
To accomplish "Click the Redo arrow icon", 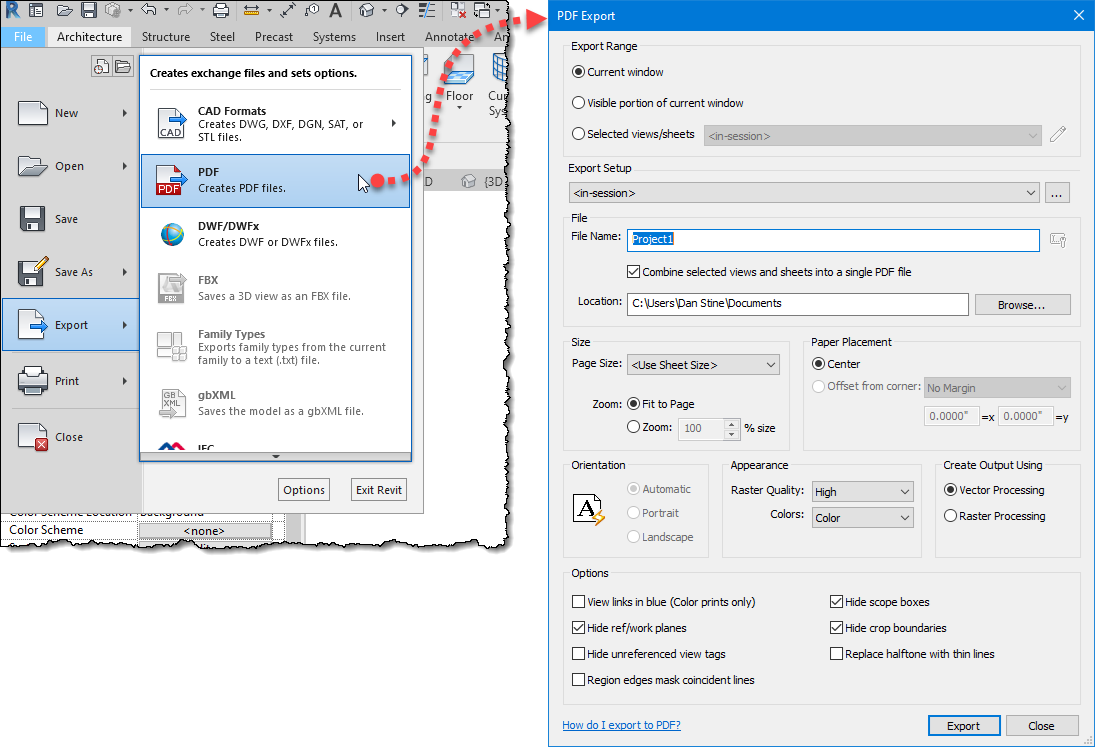I will pyautogui.click(x=185, y=10).
